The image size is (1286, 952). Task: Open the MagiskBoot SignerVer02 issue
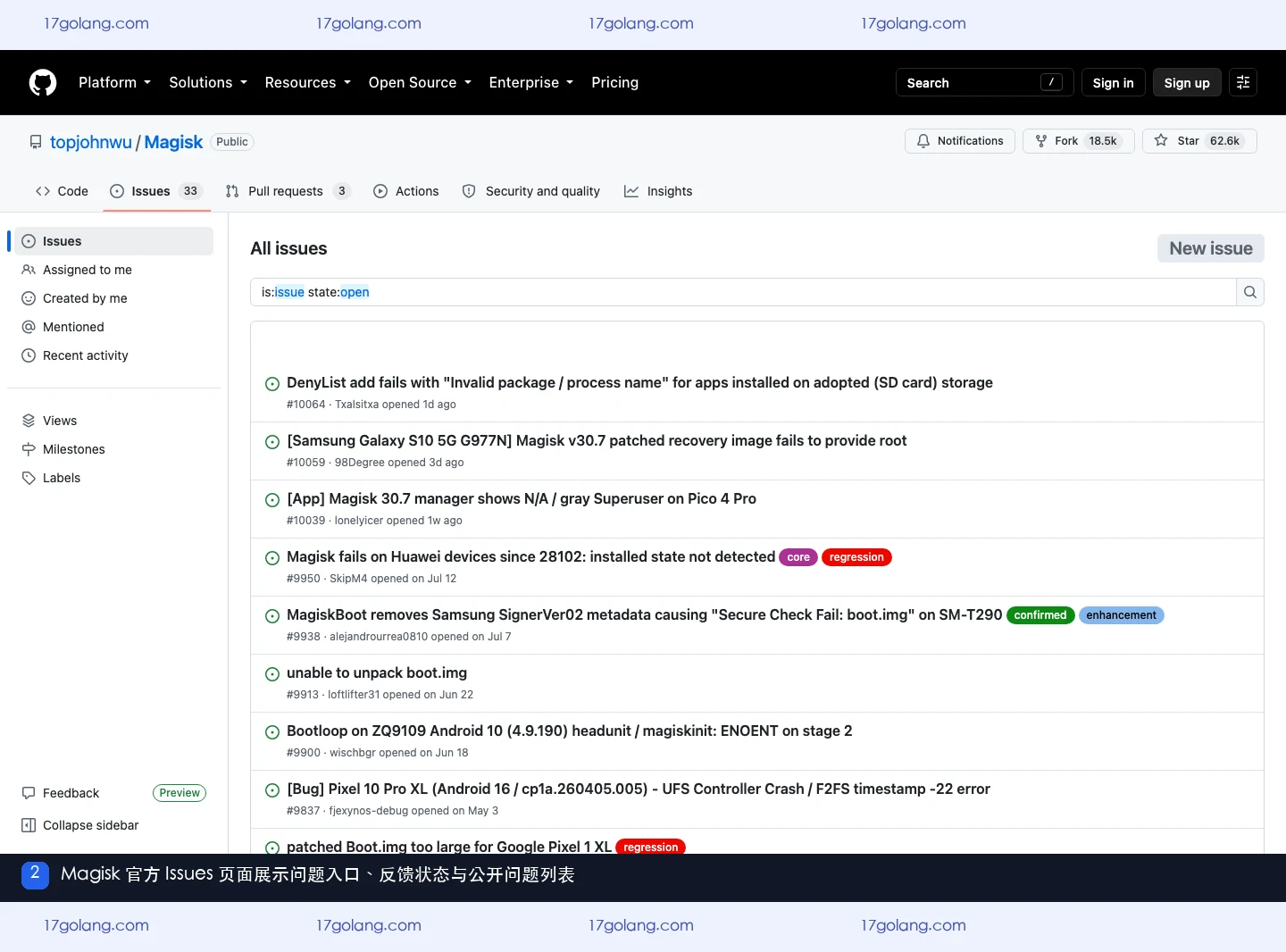pyautogui.click(x=644, y=614)
